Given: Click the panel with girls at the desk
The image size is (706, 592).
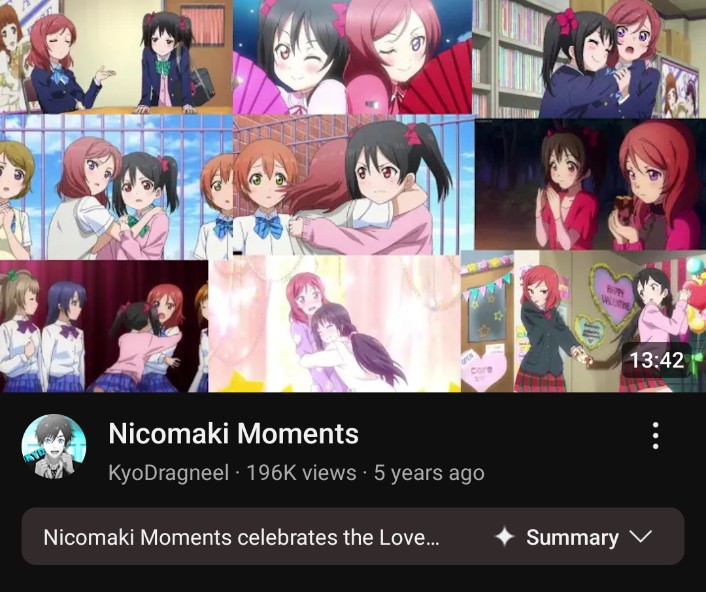Looking at the screenshot, I should click(x=116, y=57).
